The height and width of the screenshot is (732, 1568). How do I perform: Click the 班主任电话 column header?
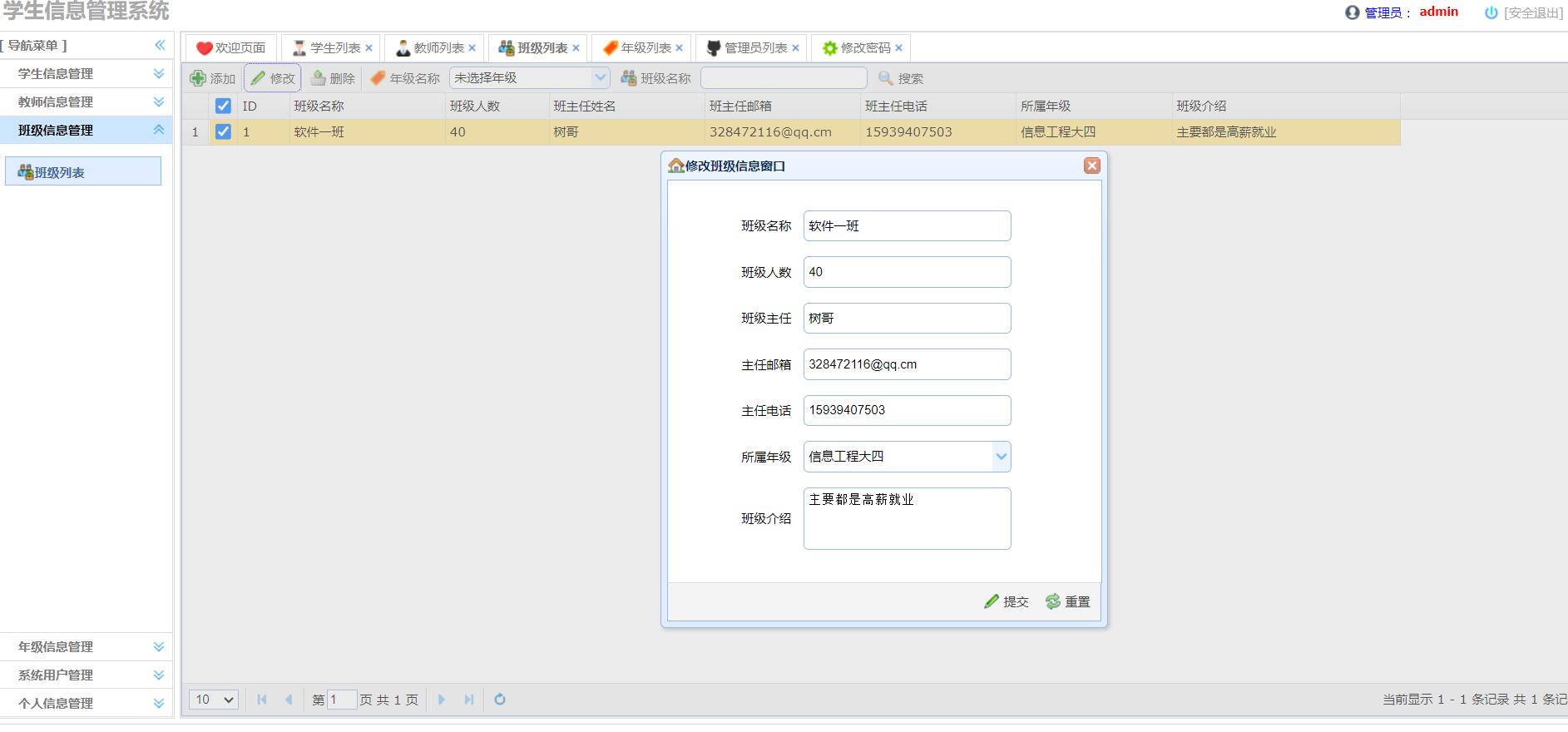click(937, 106)
